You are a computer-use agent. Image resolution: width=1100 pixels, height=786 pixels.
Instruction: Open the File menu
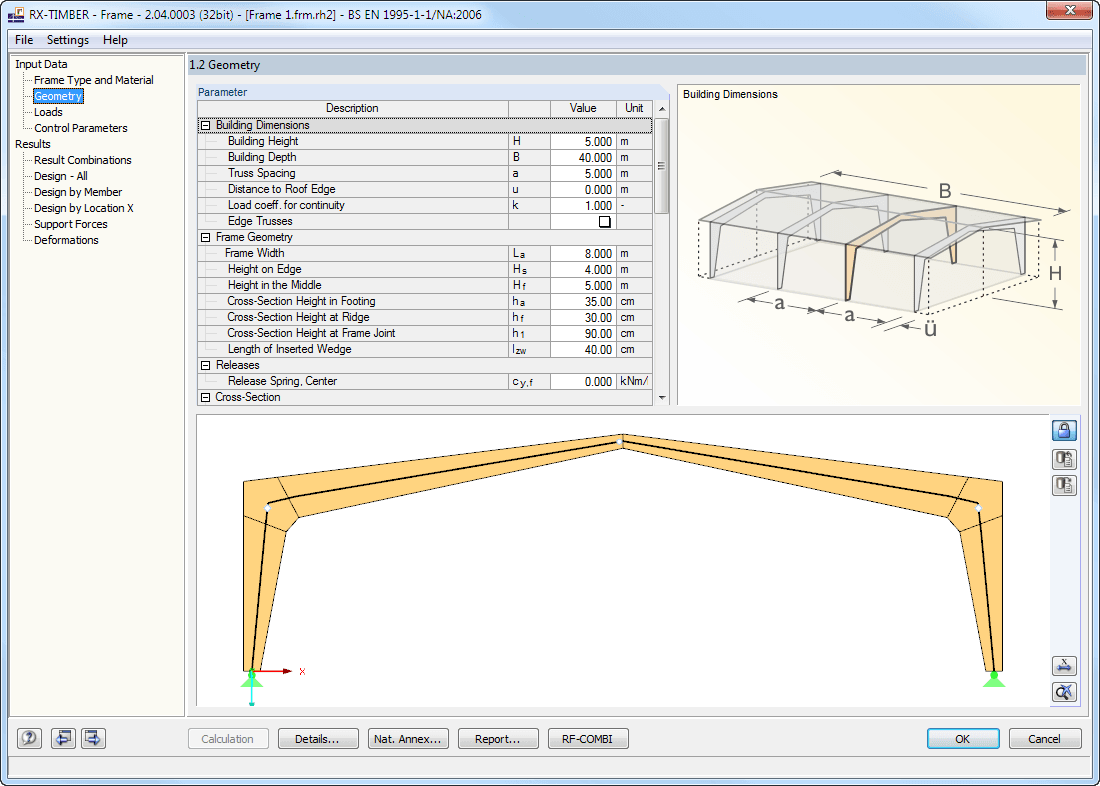24,40
